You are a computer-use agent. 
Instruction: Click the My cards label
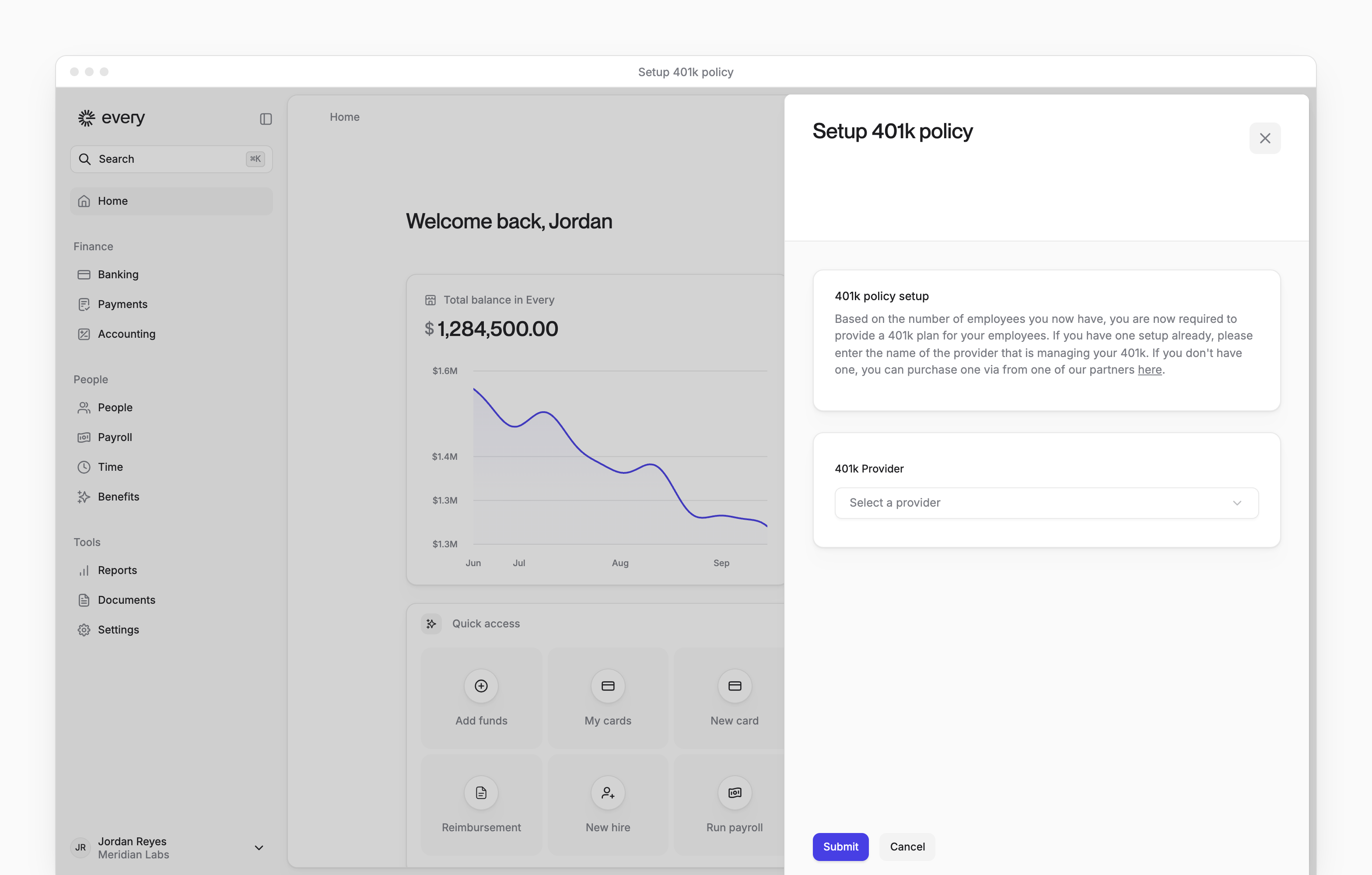point(608,721)
